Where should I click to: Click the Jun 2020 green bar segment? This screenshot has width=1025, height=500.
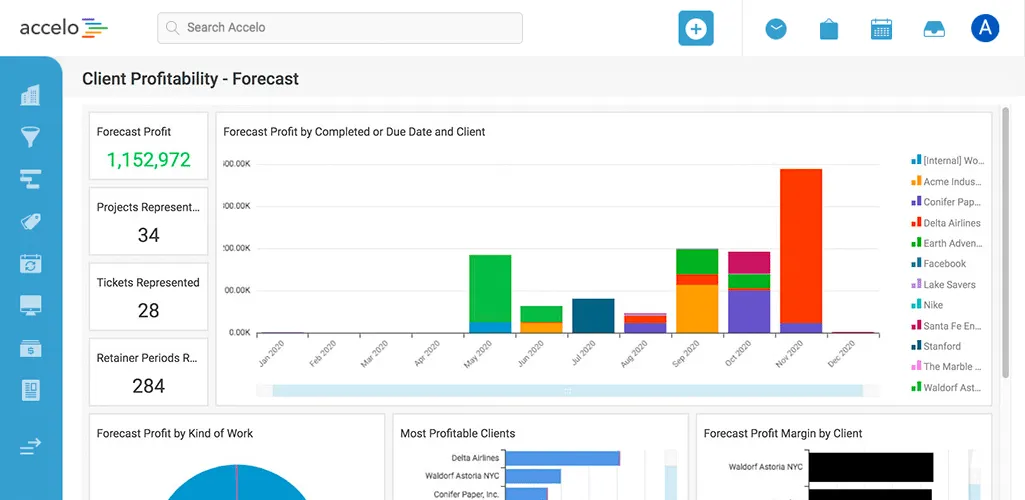(x=541, y=314)
